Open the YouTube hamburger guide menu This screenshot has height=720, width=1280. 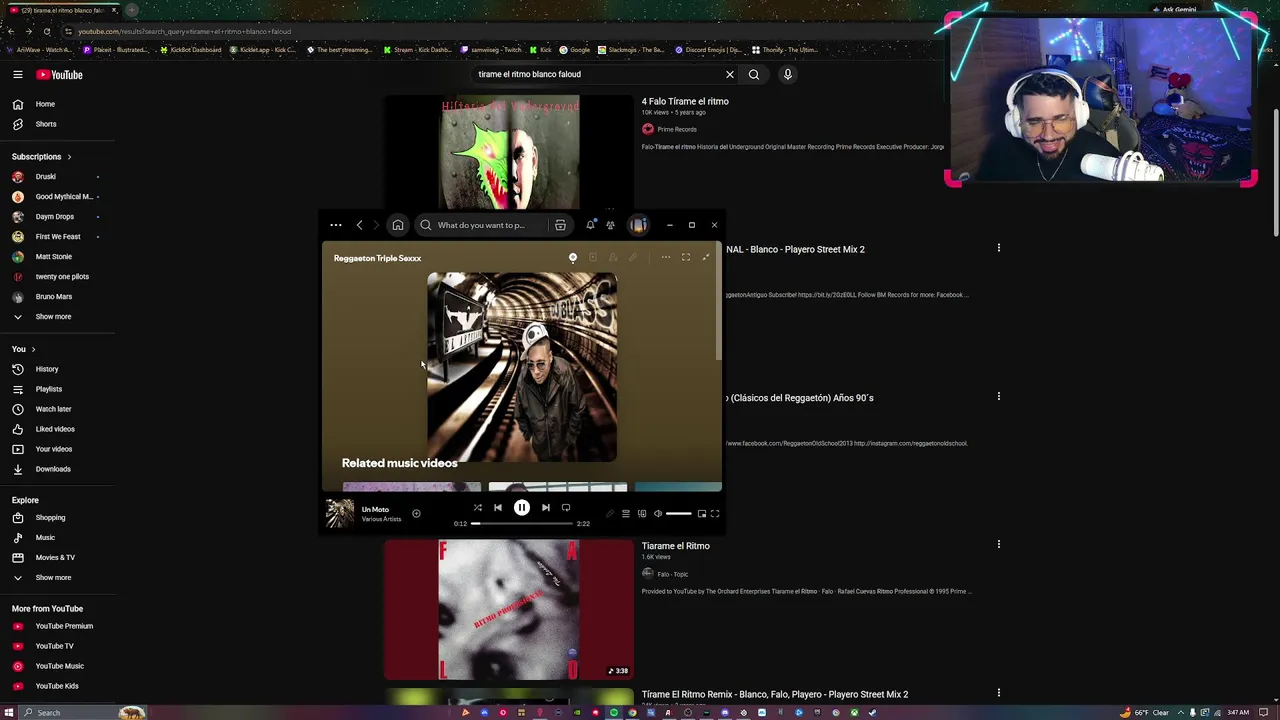(18, 75)
